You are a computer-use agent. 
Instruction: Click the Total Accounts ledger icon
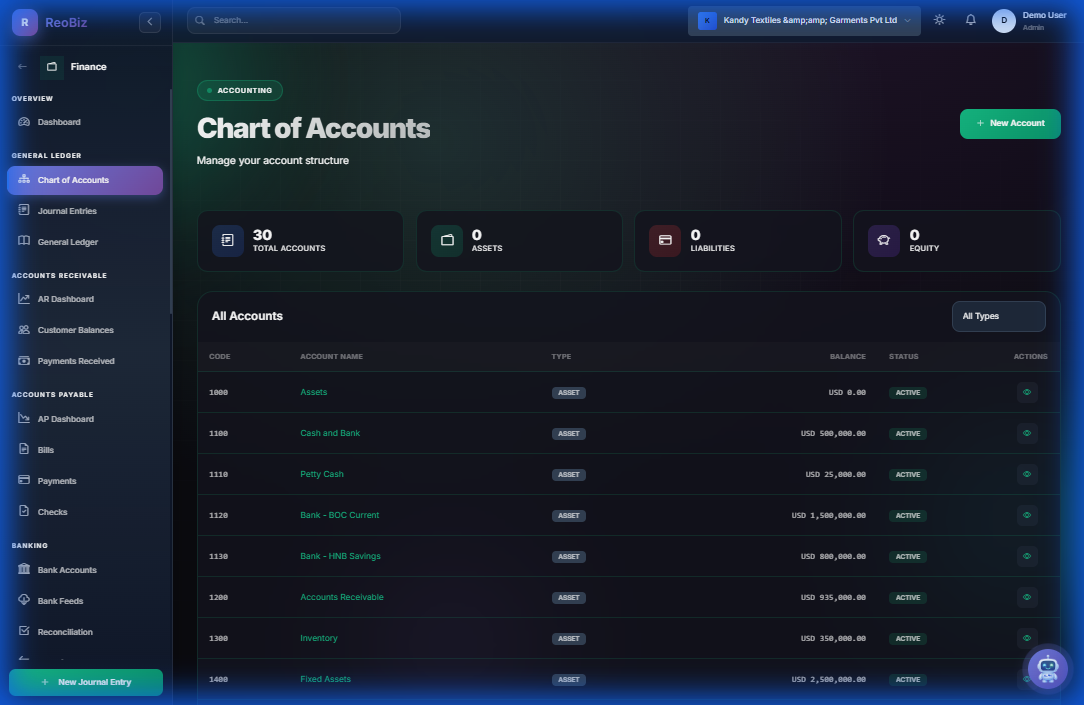click(x=227, y=240)
